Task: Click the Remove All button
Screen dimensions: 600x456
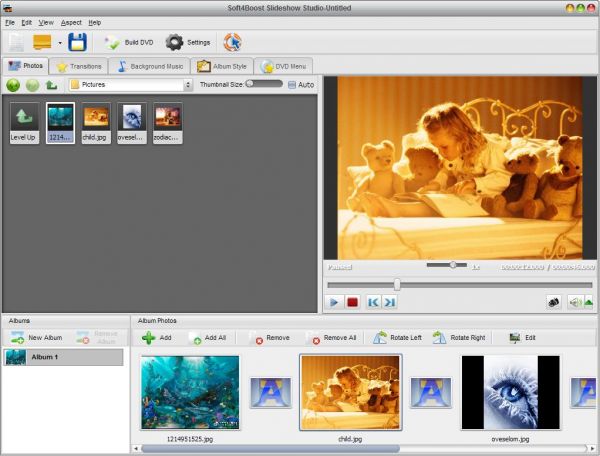Action: coord(332,338)
